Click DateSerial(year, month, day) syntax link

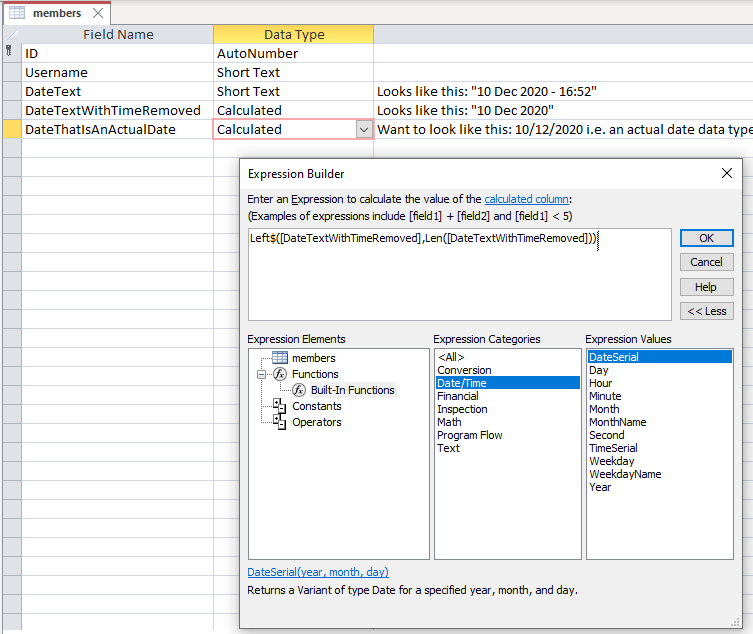coord(318,572)
